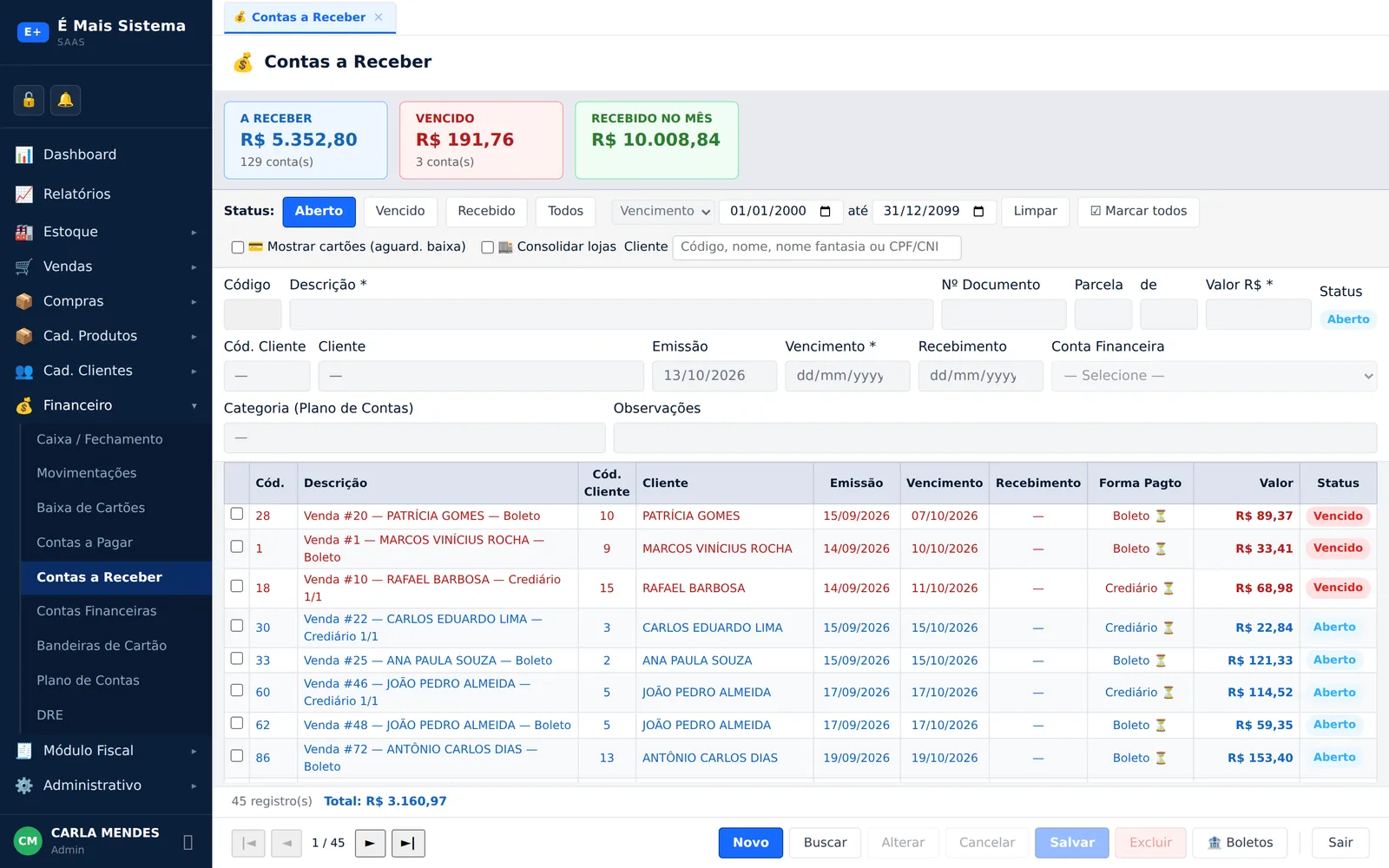Expand the Estoque menu
Screen dimensions: 1389x868
(194, 233)
